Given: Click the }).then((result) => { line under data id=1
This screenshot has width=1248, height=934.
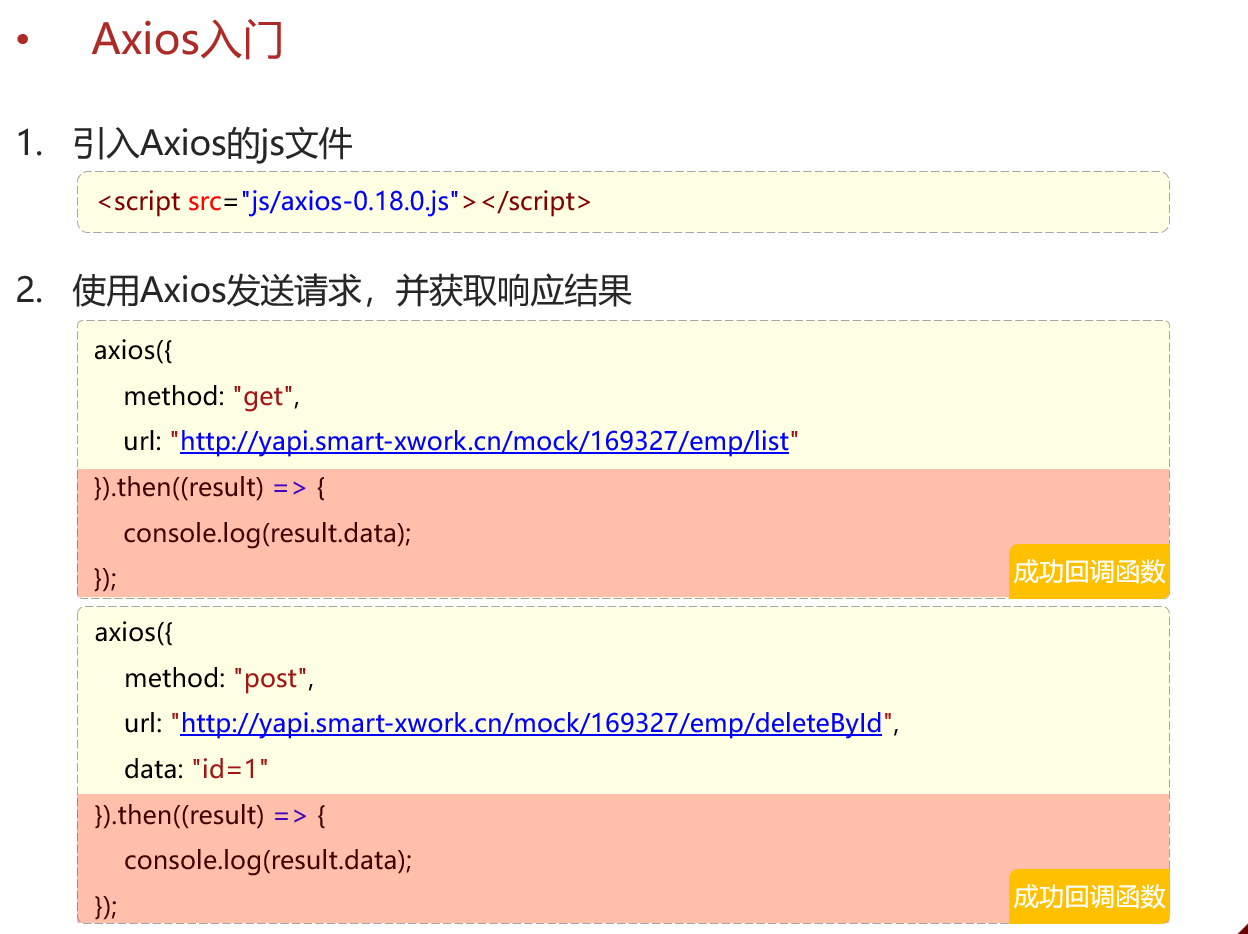Looking at the screenshot, I should pos(210,815).
